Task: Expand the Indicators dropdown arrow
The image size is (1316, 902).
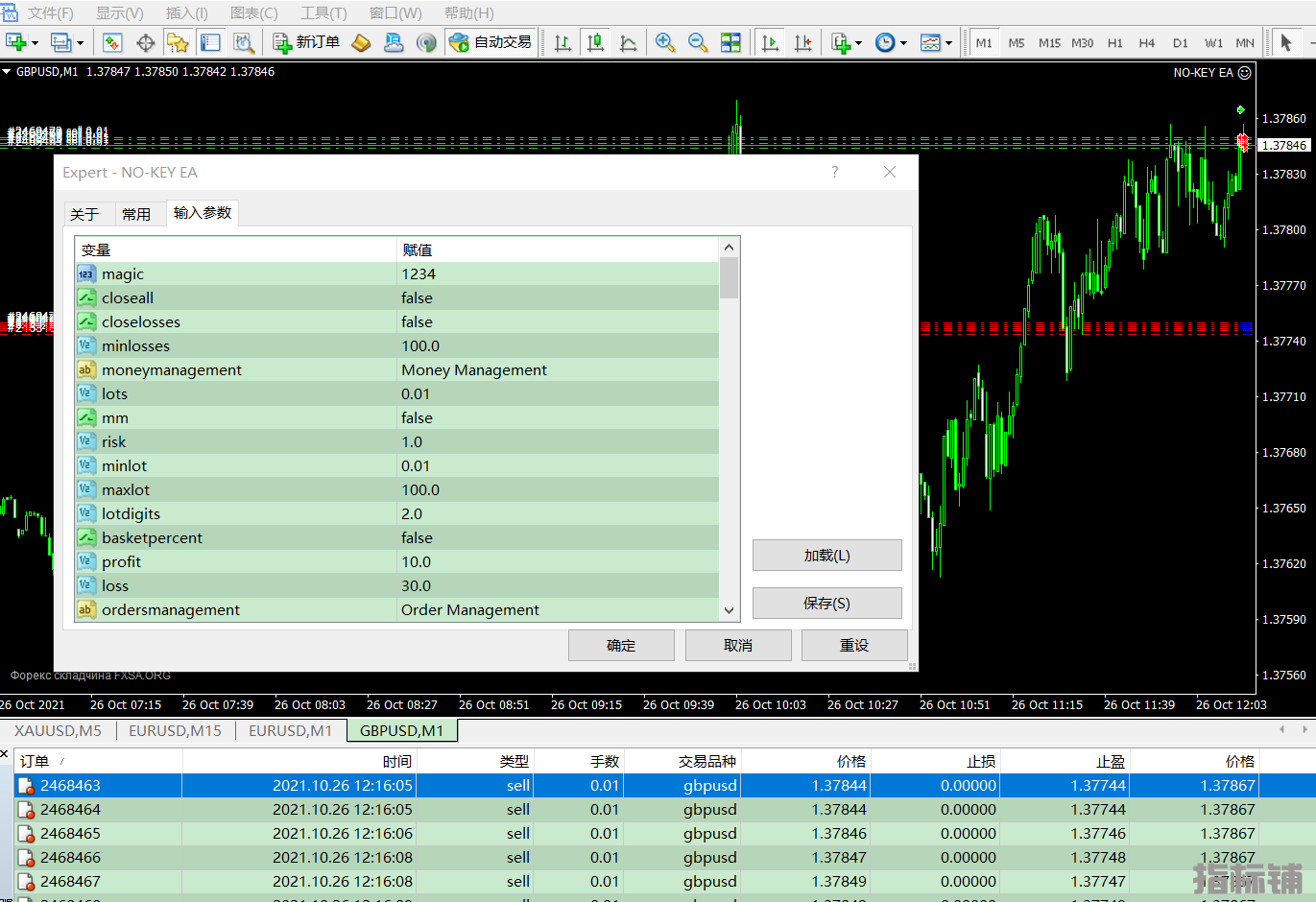Action: point(858,43)
